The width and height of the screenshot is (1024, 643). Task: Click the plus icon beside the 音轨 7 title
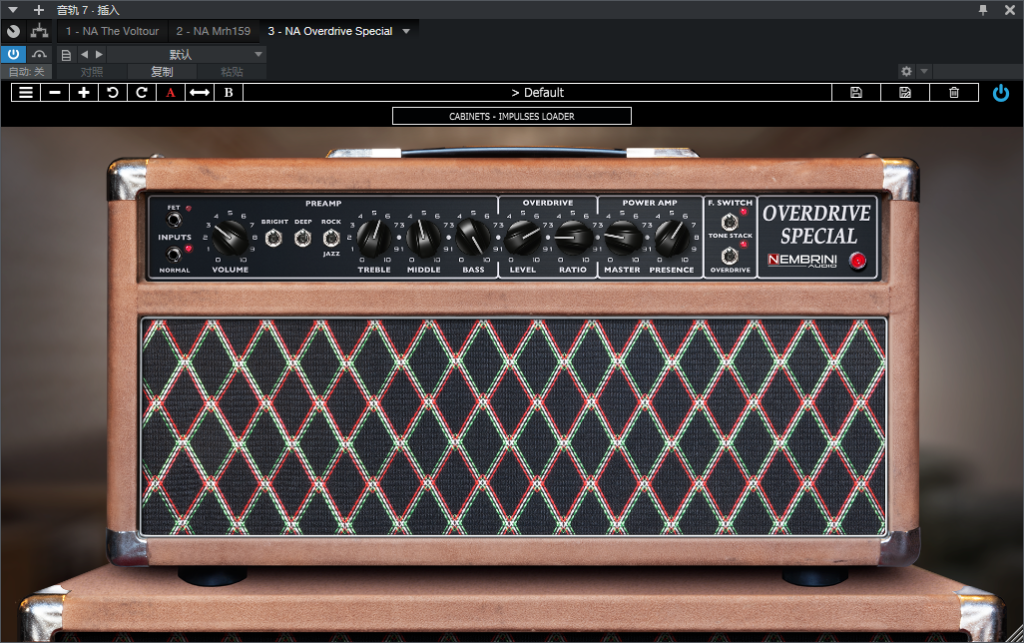pyautogui.click(x=39, y=10)
